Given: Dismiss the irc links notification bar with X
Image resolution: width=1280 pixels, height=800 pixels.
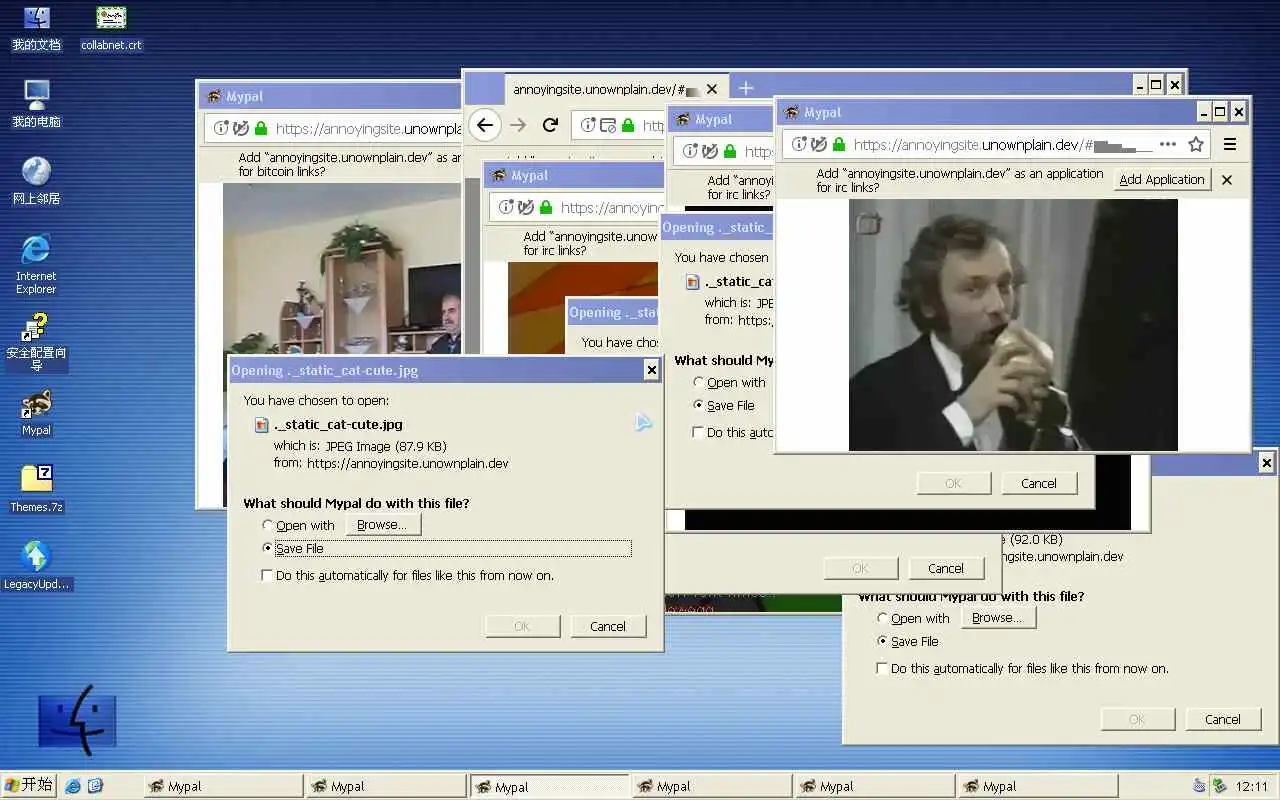Looking at the screenshot, I should [x=1227, y=180].
